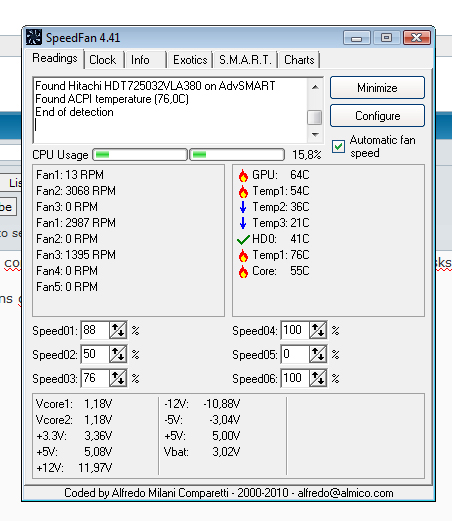Click the Speed05 value field showing 0
This screenshot has height=521, width=452.
tap(295, 354)
